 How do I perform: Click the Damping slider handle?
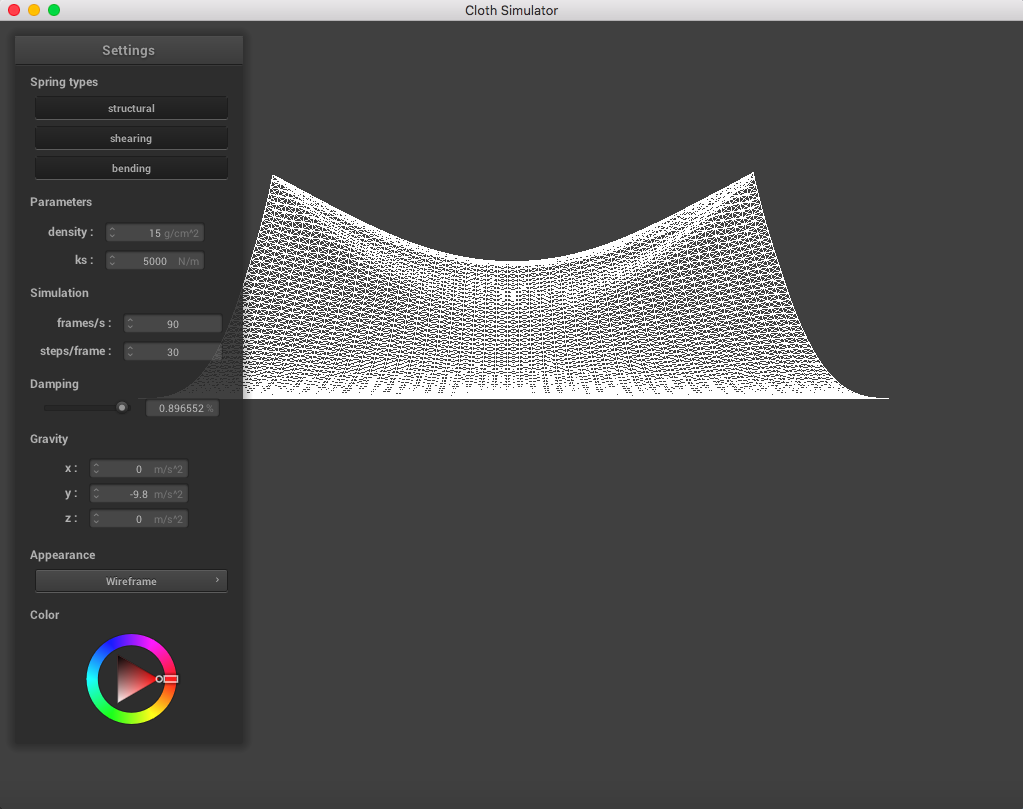pos(122,408)
